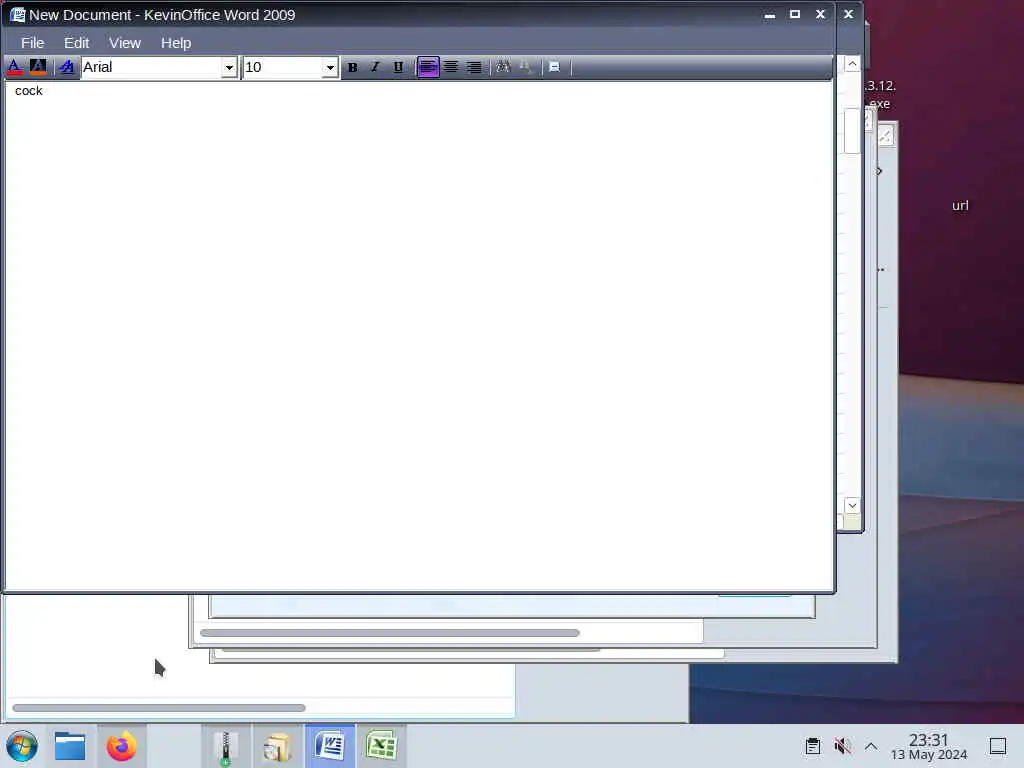Expand the font size 10 dropdown
The height and width of the screenshot is (768, 1024).
click(330, 67)
